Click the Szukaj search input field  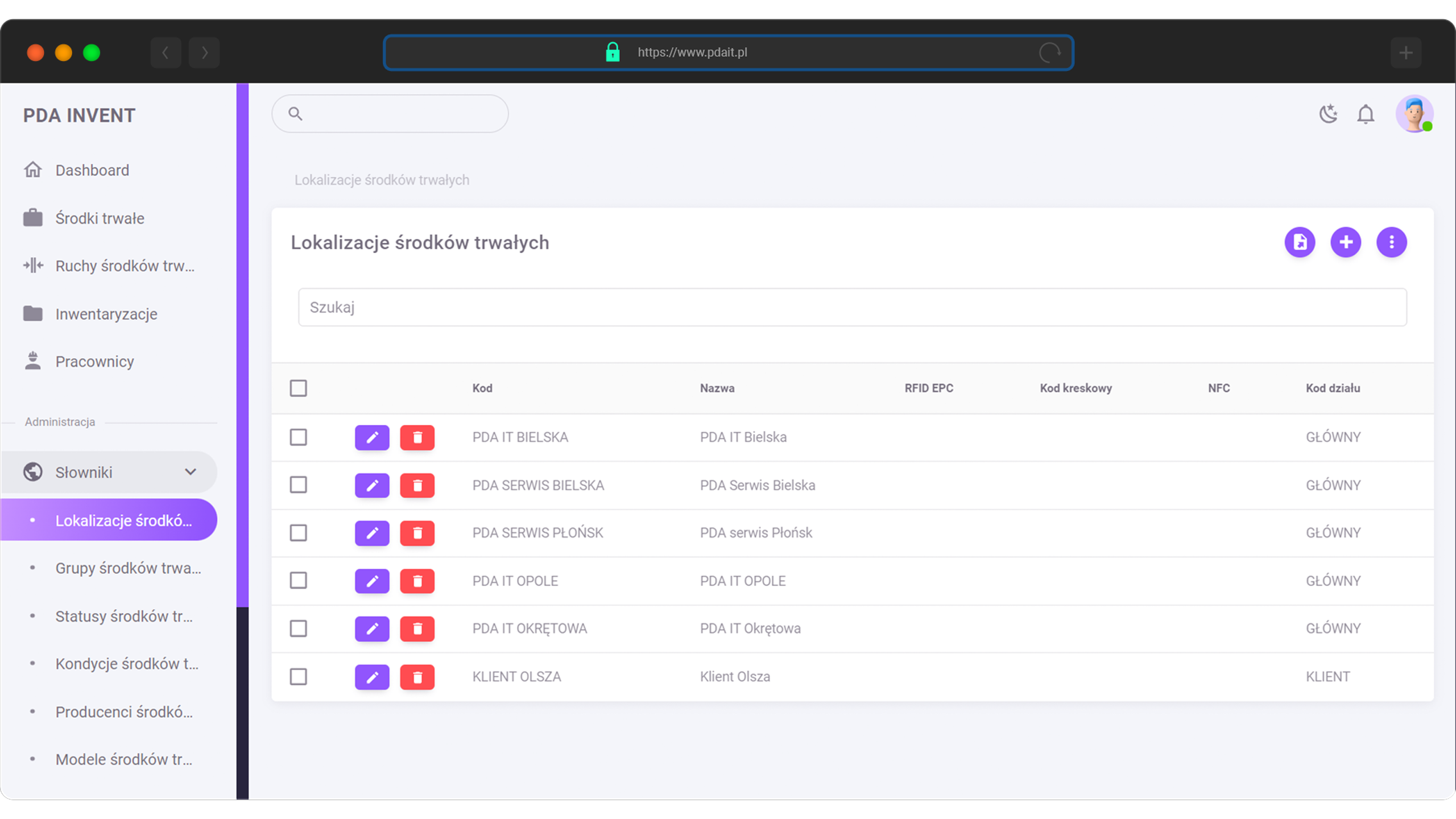(852, 307)
